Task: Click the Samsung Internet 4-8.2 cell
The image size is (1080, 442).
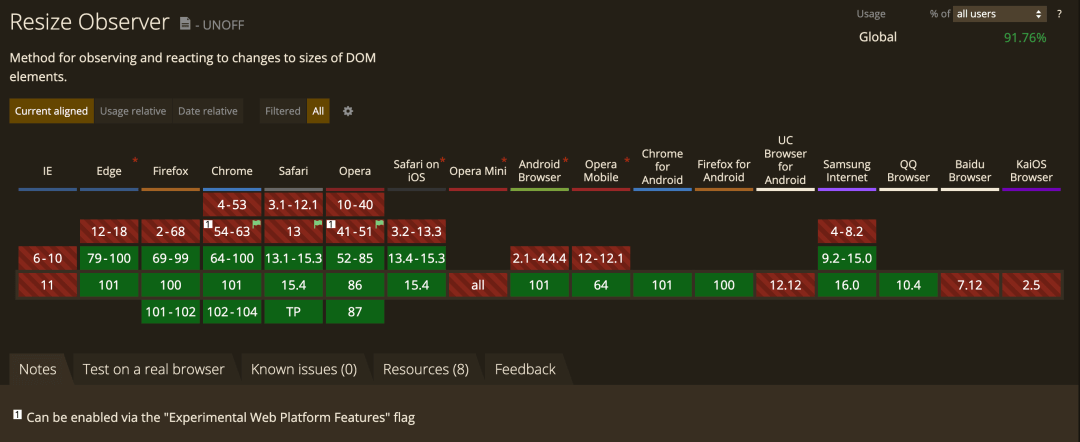Action: point(847,231)
